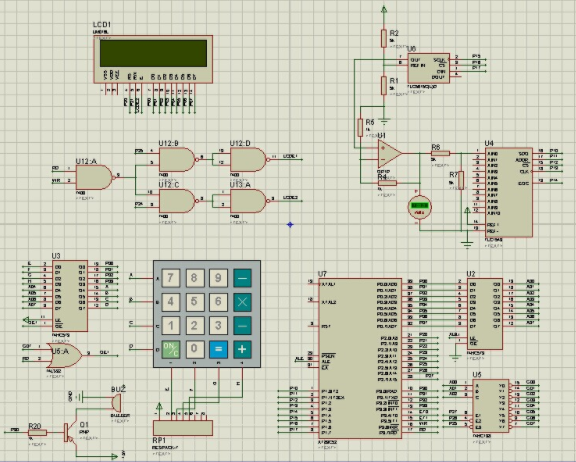576x462 pixels.
Task: Select the RP1 resistor pack
Action: coord(183,428)
